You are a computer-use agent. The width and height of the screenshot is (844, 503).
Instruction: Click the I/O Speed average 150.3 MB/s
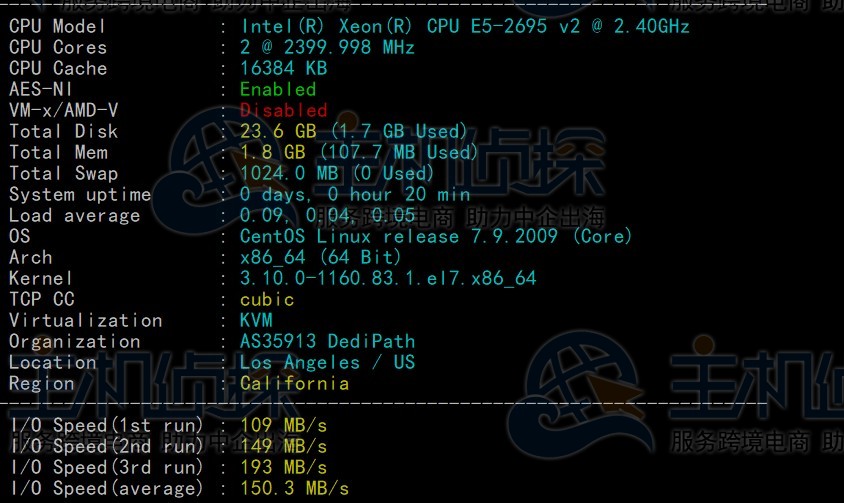click(x=294, y=489)
